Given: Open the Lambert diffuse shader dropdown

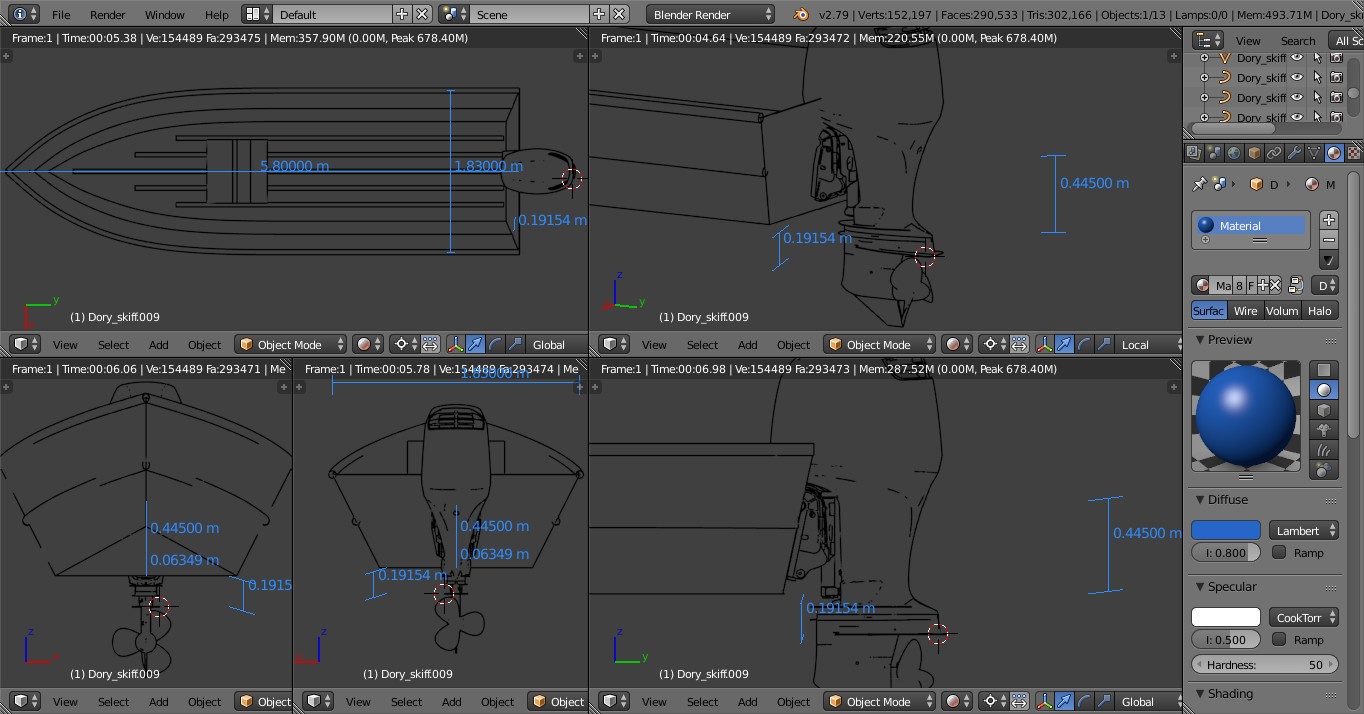Looking at the screenshot, I should (x=1303, y=531).
